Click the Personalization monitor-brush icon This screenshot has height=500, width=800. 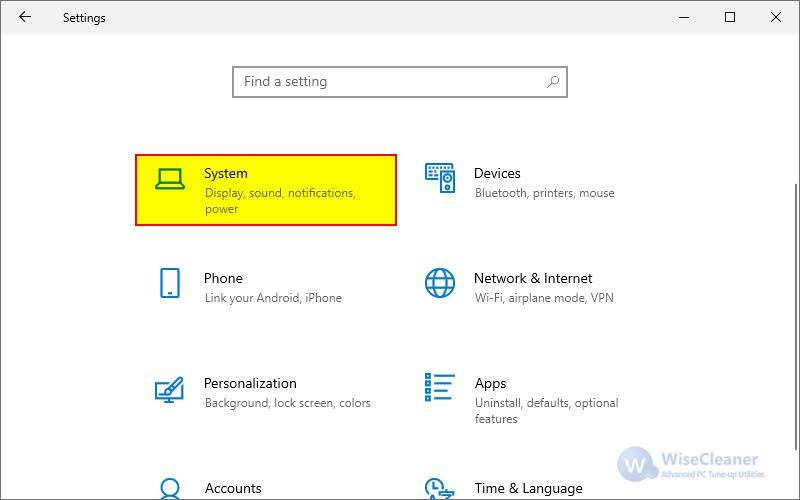coord(169,389)
